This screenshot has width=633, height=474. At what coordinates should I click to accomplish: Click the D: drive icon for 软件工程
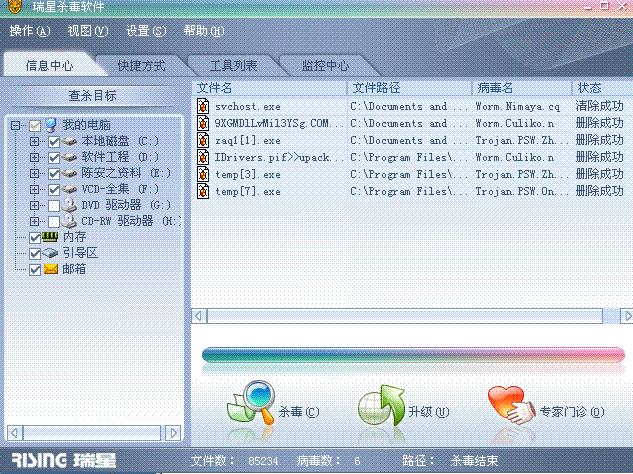click(x=69, y=157)
